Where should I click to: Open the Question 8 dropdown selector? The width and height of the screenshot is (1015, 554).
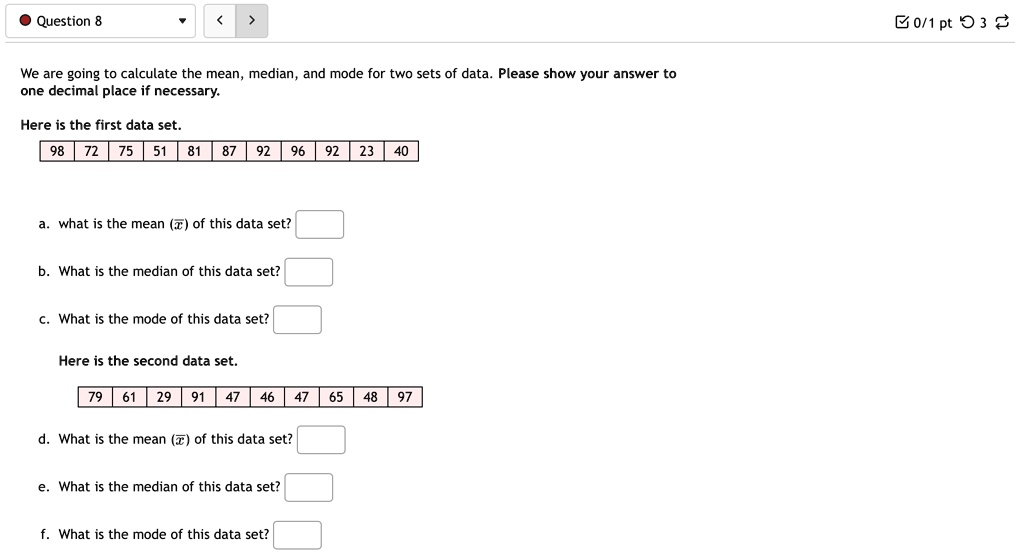point(100,21)
